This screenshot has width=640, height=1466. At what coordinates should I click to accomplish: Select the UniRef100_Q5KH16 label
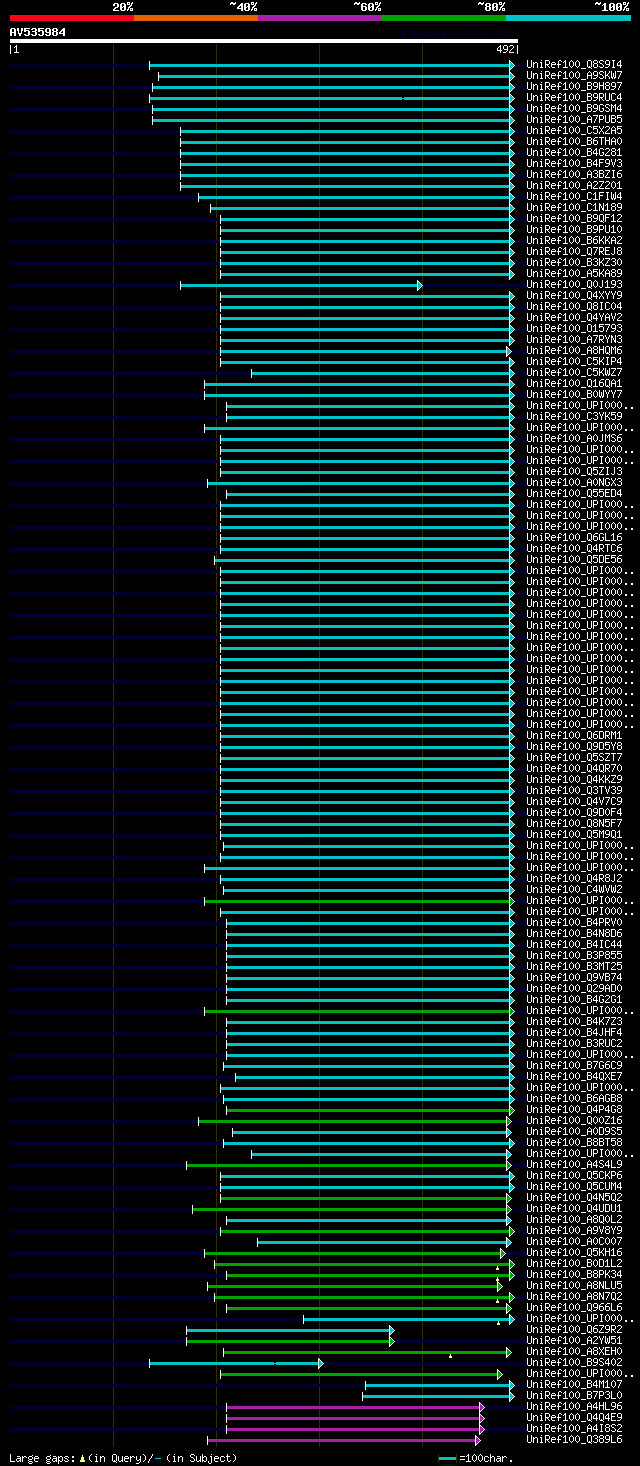574,1252
